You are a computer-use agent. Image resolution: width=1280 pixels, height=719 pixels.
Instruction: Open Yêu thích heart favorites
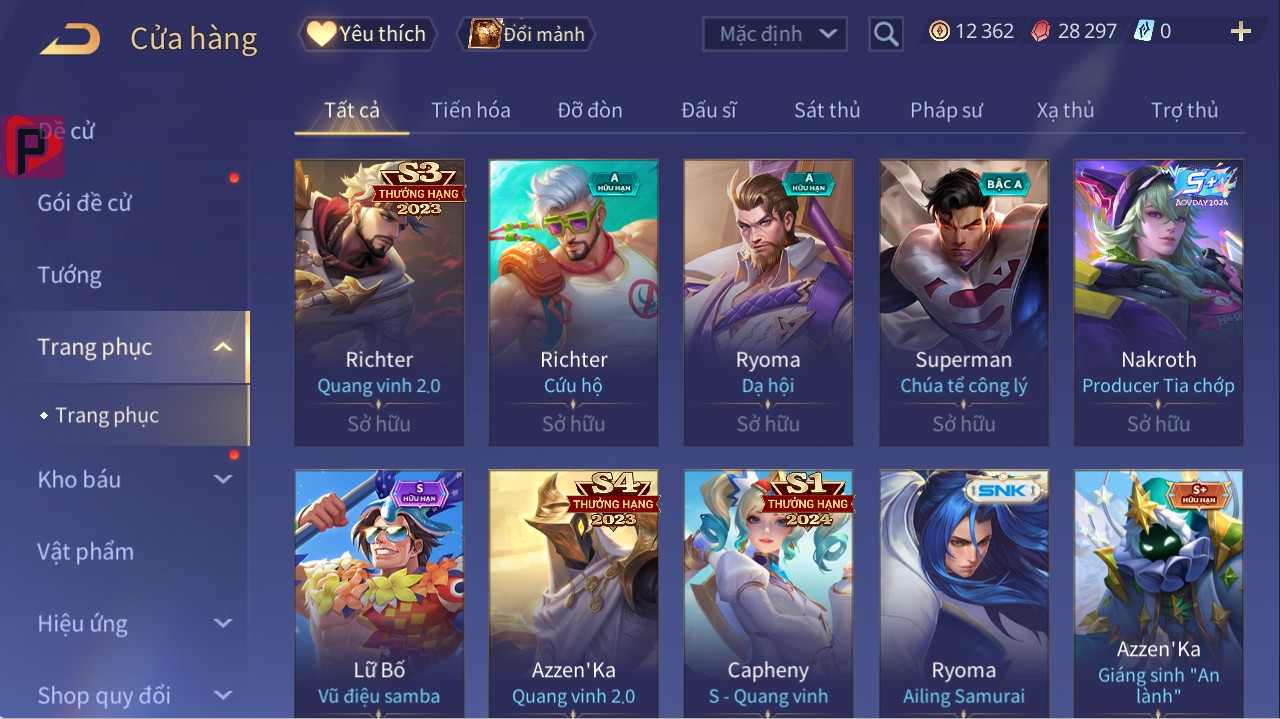(367, 34)
